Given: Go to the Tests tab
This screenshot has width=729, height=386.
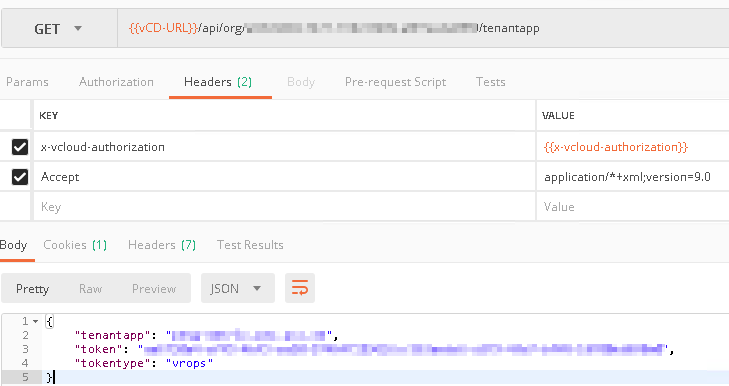Looking at the screenshot, I should coord(490,82).
